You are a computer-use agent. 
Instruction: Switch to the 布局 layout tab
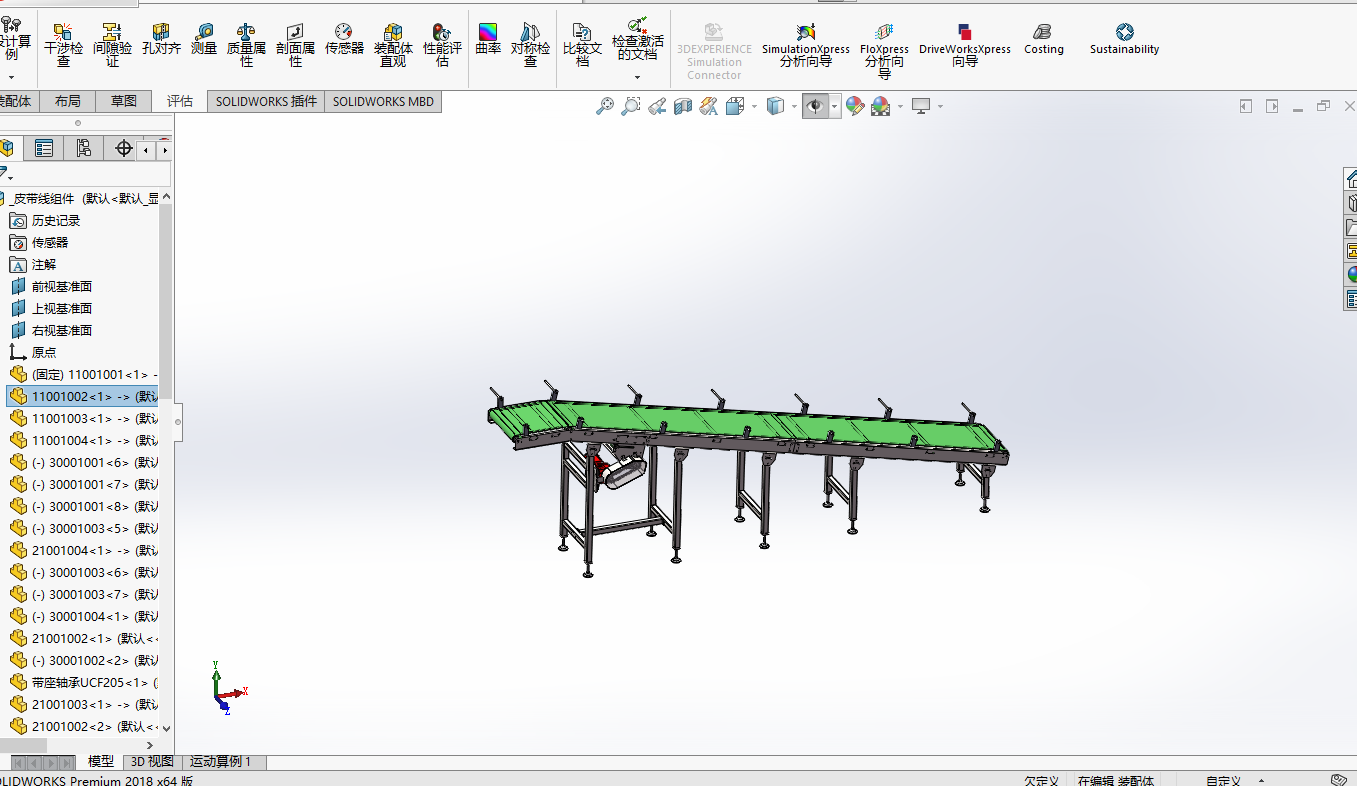pos(68,101)
